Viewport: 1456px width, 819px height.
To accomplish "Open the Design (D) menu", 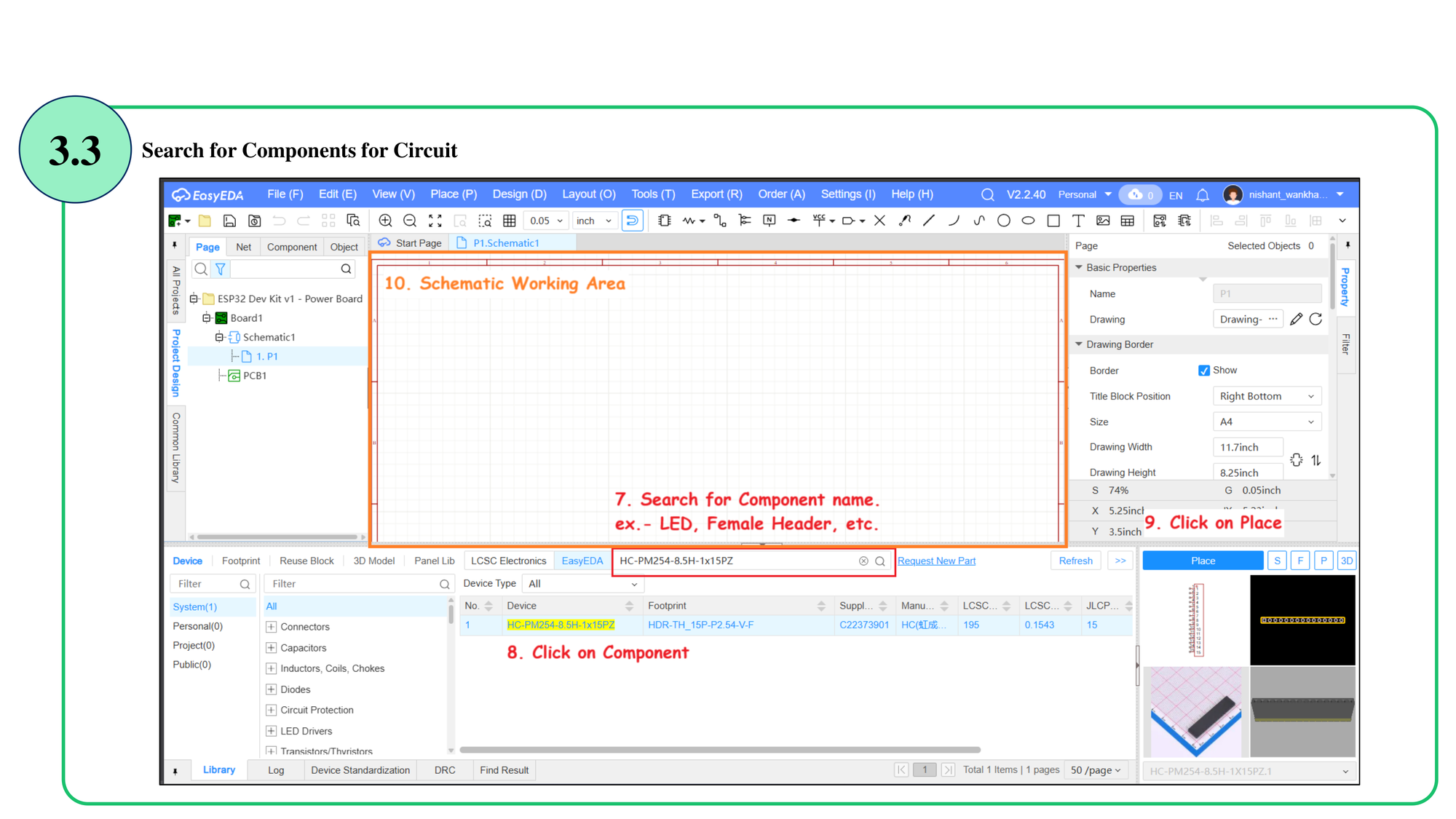I will coord(519,194).
